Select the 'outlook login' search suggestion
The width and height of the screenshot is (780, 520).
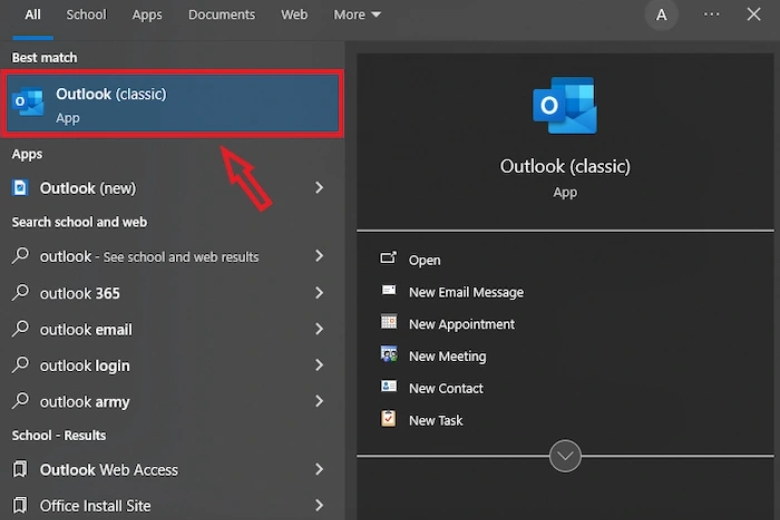pos(85,366)
